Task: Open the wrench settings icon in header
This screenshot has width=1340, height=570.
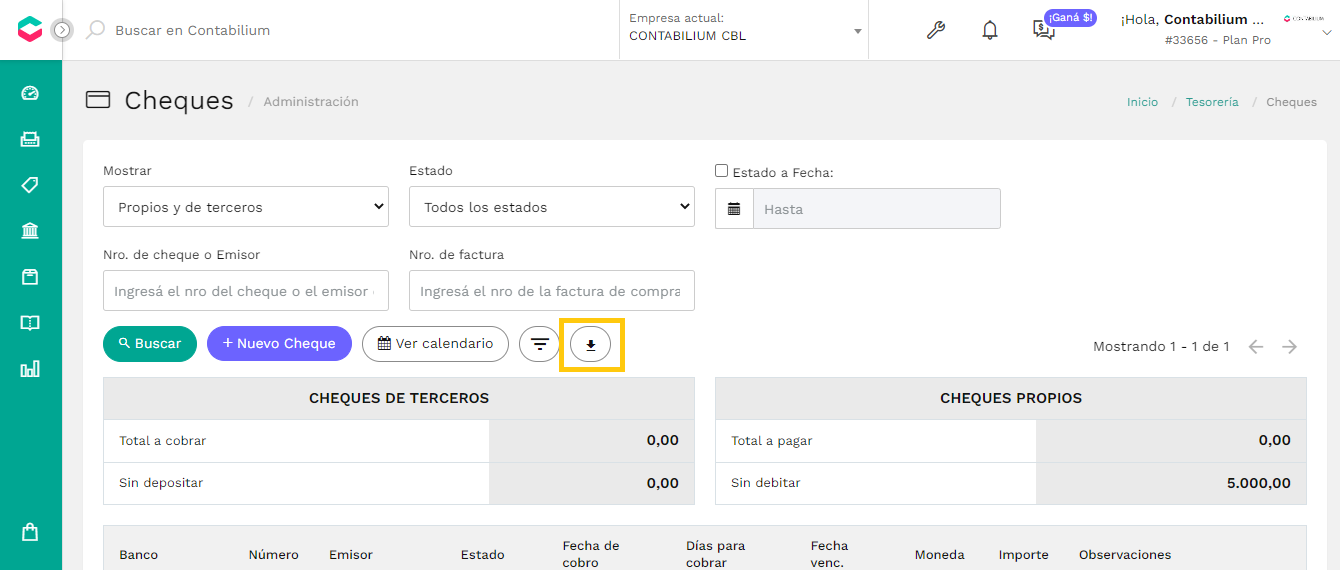Action: pos(936,30)
